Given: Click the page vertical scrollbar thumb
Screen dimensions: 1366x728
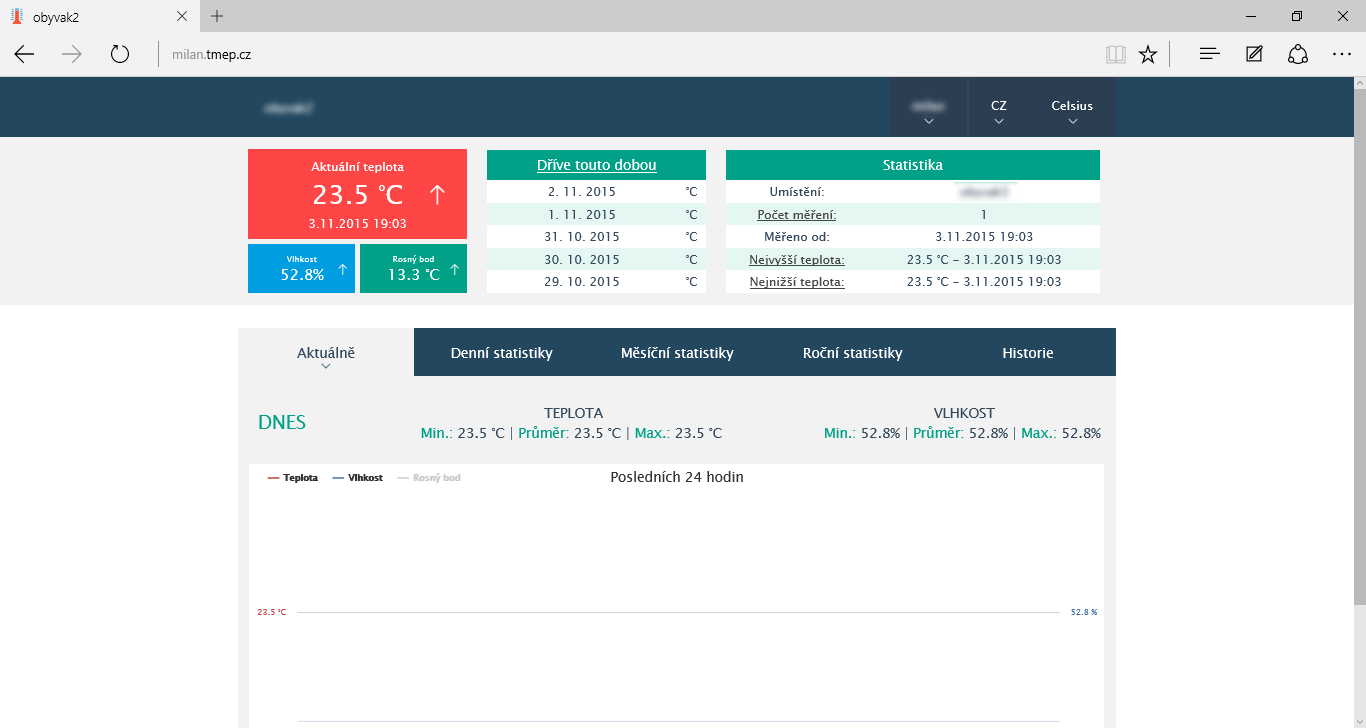Looking at the screenshot, I should point(1360,347).
